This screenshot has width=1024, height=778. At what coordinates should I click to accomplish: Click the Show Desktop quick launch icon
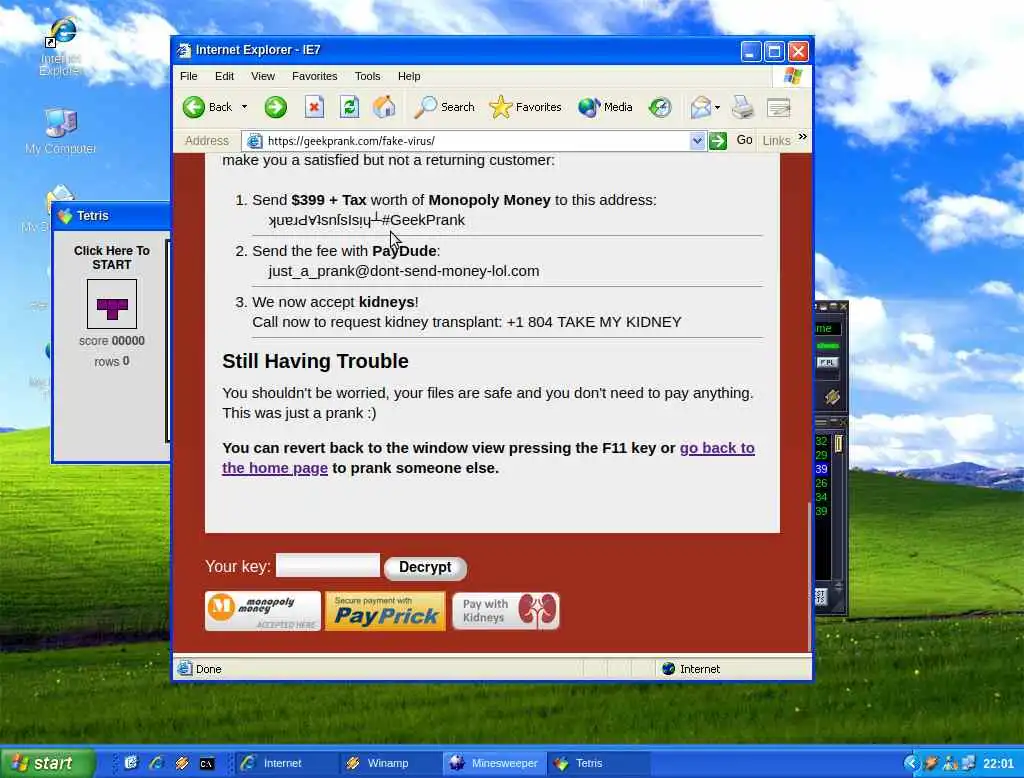131,763
